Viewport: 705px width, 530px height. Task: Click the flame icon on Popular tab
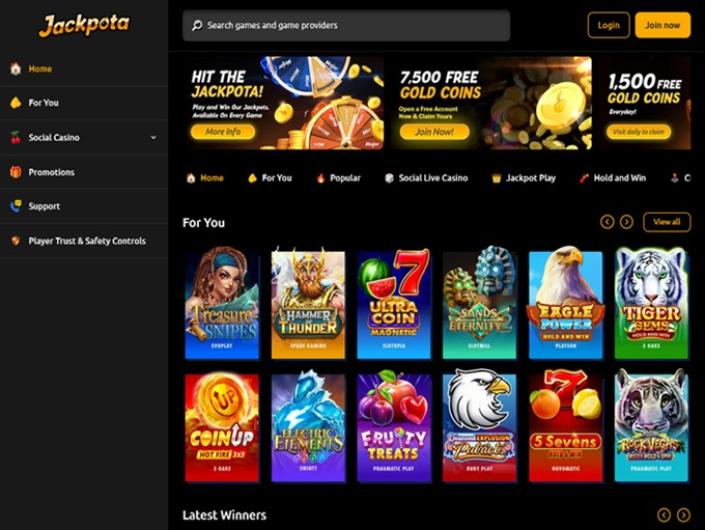coord(321,178)
